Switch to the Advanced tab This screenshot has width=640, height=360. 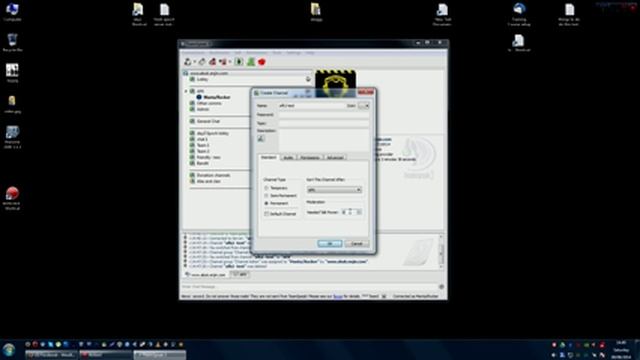(x=335, y=158)
